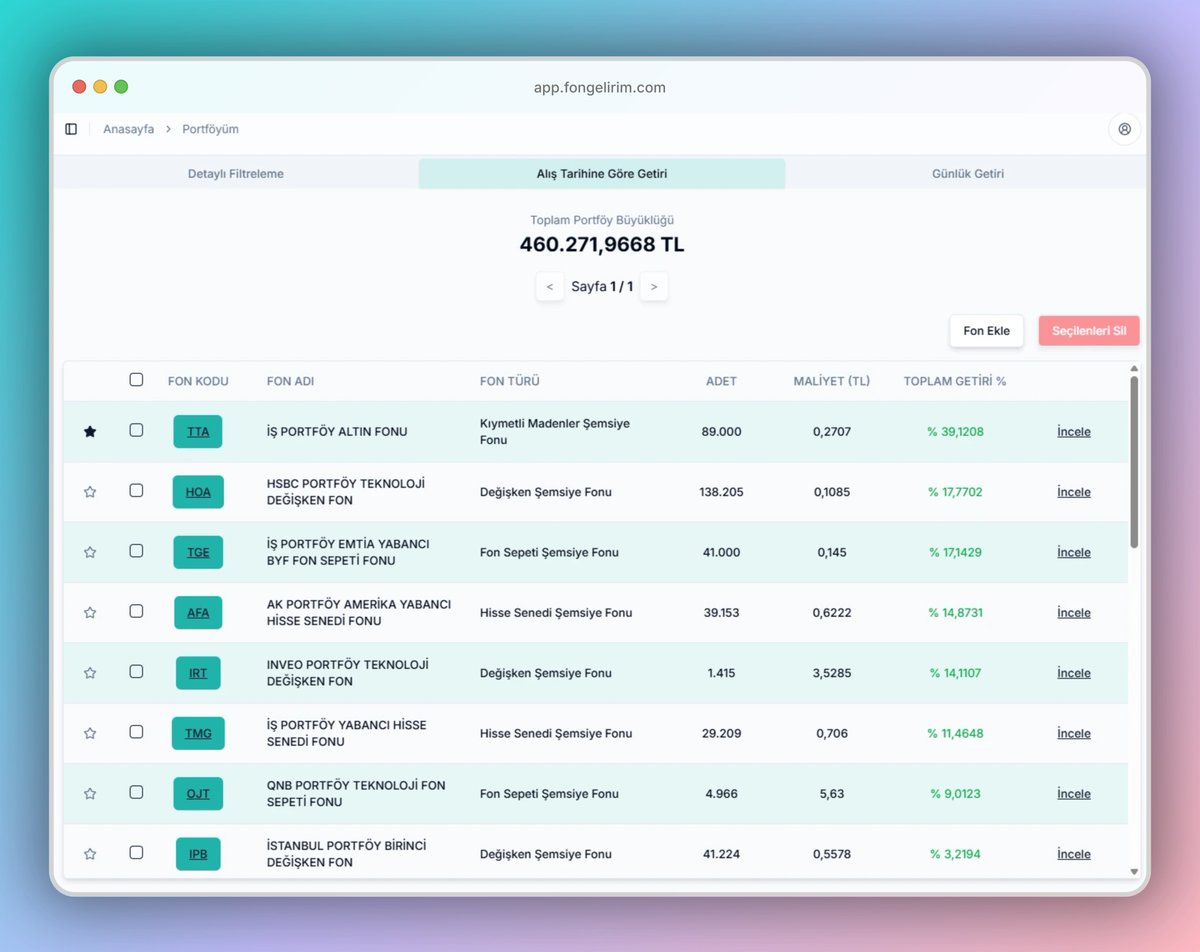Click İncele for İŞ PORTFÖY ALTIN FONU

pos(1074,432)
